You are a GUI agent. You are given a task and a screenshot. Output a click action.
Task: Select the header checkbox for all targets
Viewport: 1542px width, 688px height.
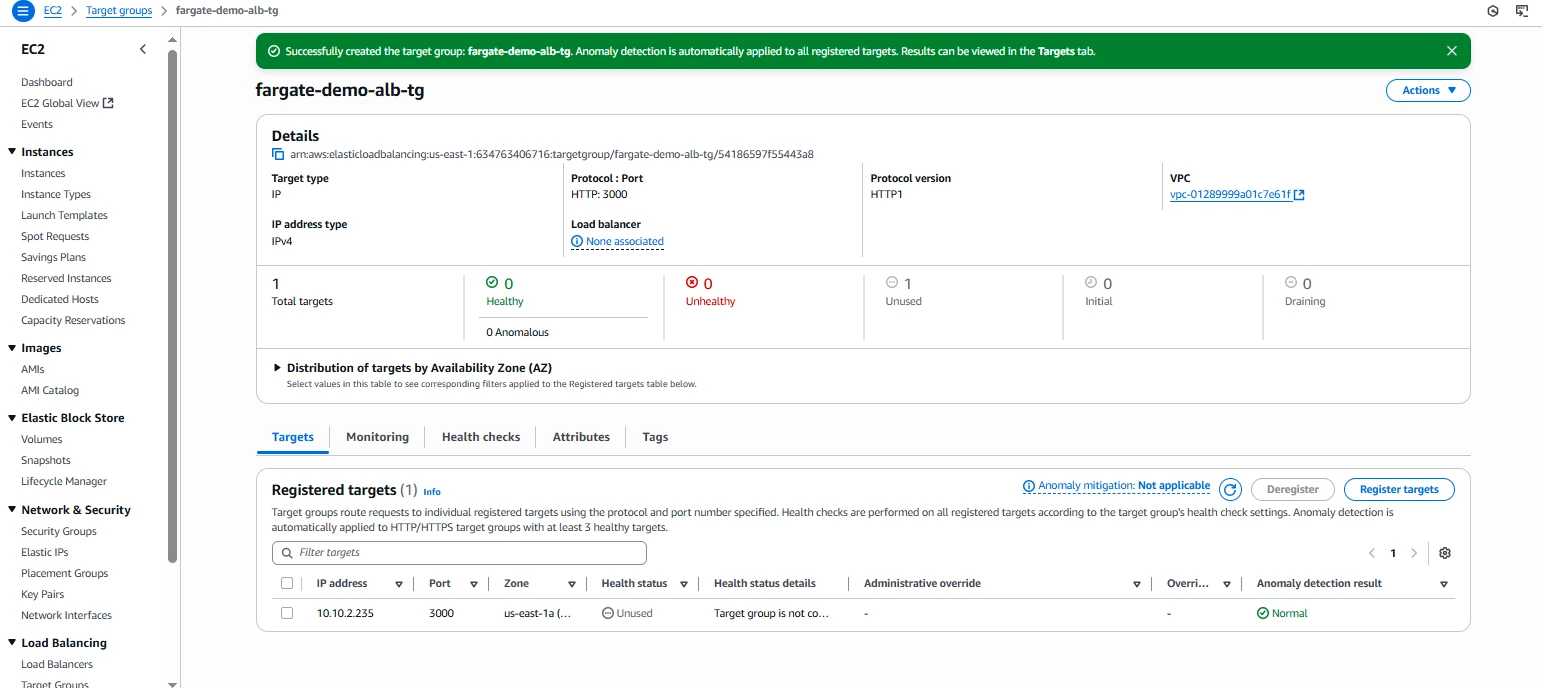(x=287, y=583)
